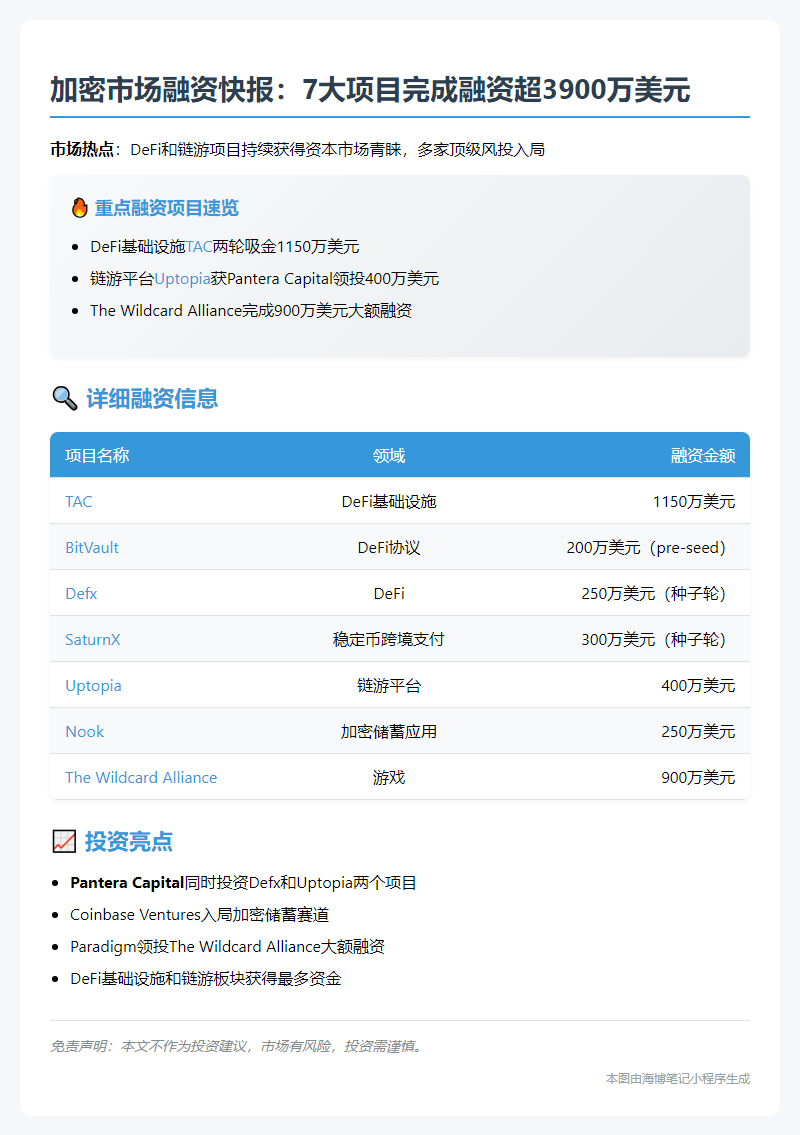Image resolution: width=800 pixels, height=1135 pixels.
Task: Click the 融资金额 column header
Action: (x=702, y=456)
